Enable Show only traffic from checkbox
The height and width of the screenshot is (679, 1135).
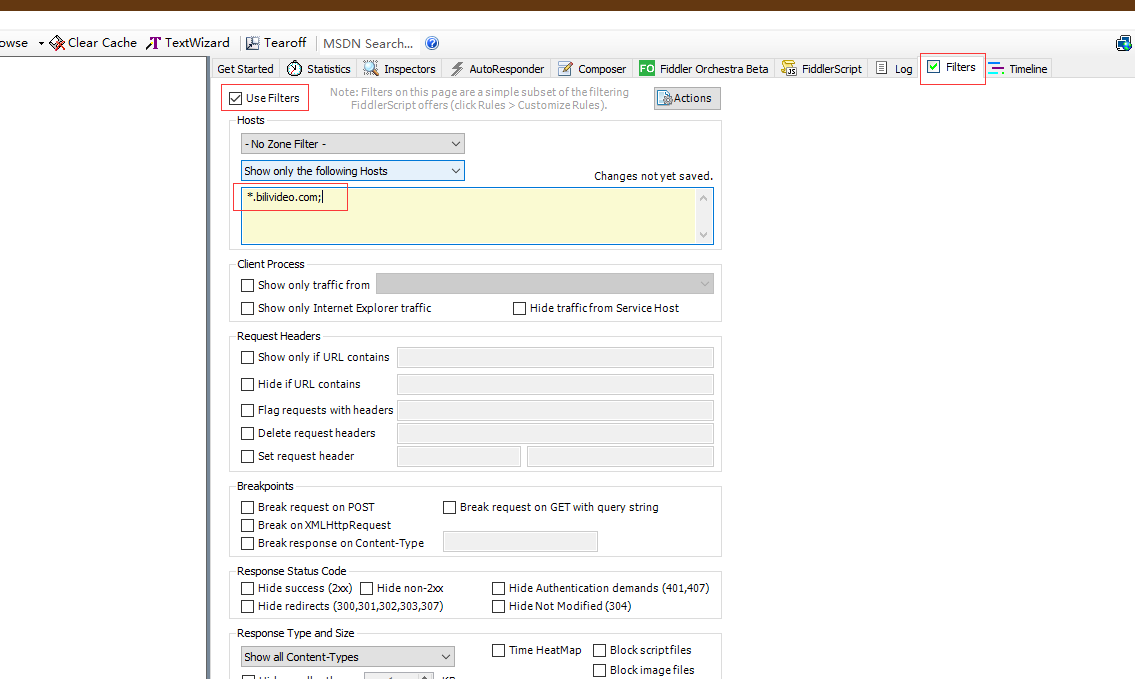(248, 285)
